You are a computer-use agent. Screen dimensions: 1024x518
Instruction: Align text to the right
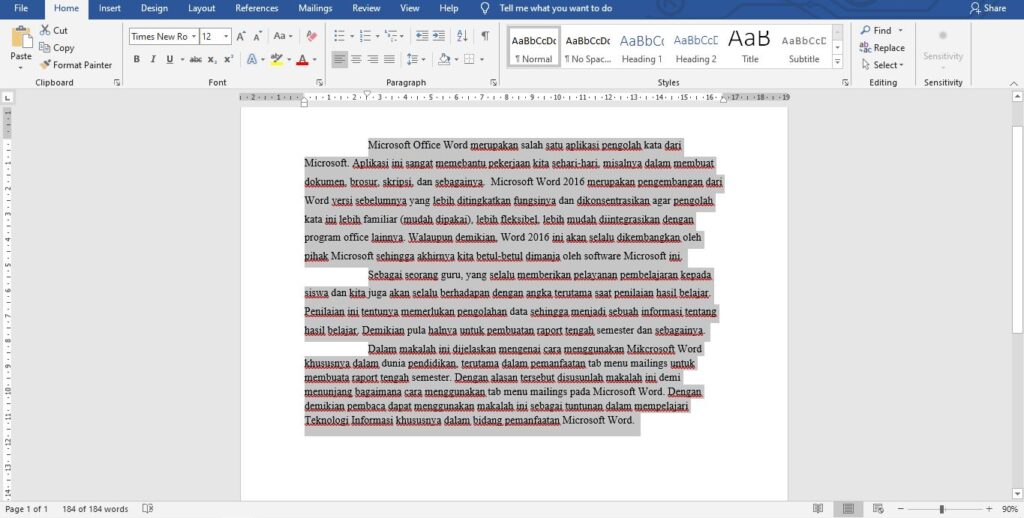372,59
